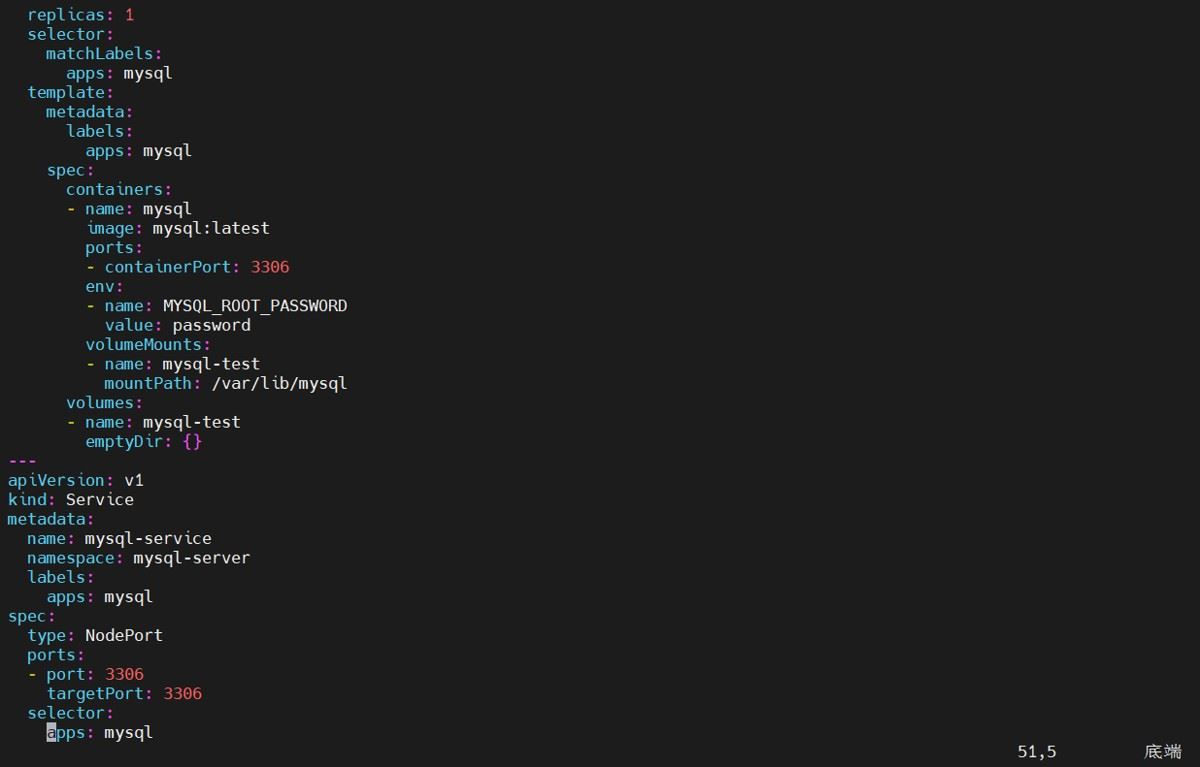The image size is (1200, 767).
Task: Click the MYSQL_ROOT_PASSWORD variable name
Action: (255, 306)
